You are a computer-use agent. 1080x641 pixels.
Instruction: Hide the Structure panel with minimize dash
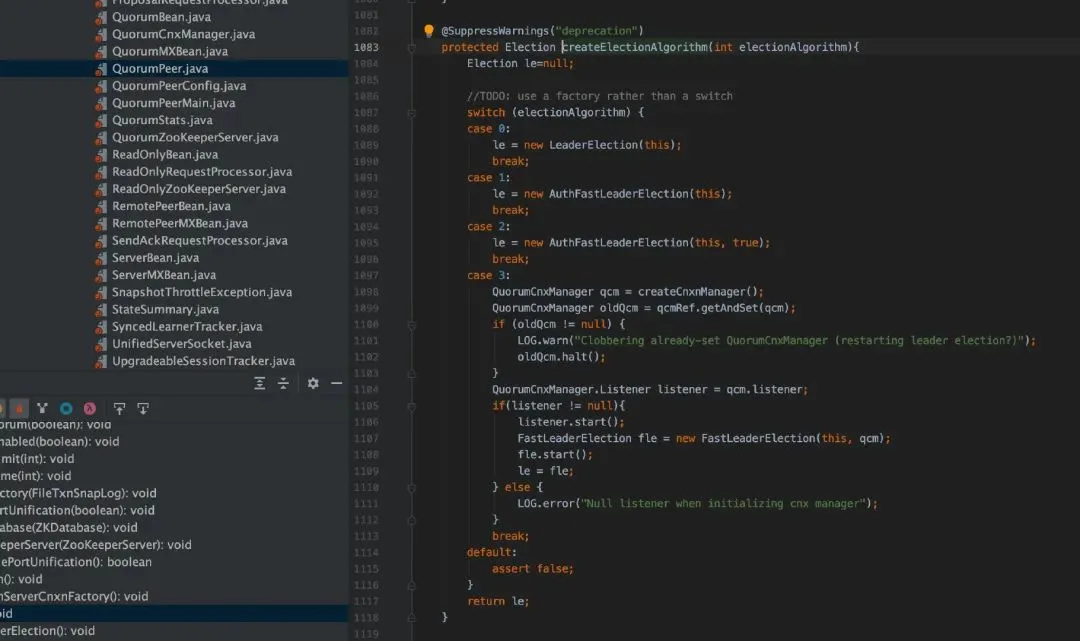[337, 384]
